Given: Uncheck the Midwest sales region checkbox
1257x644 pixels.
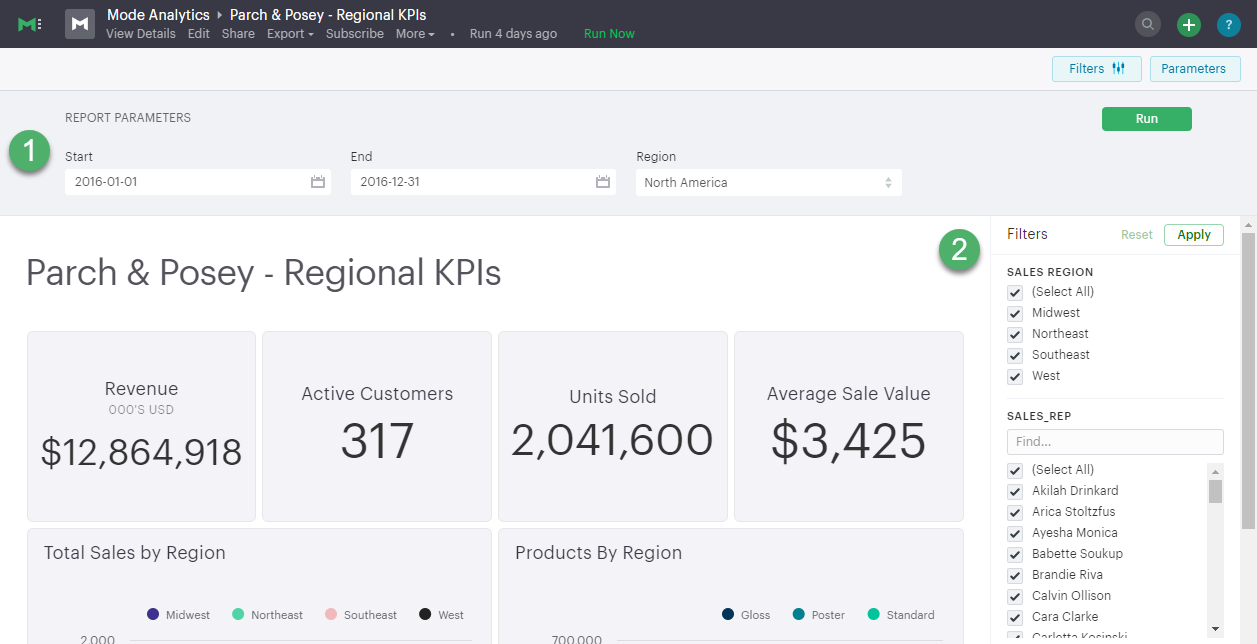Looking at the screenshot, I should [x=1015, y=314].
